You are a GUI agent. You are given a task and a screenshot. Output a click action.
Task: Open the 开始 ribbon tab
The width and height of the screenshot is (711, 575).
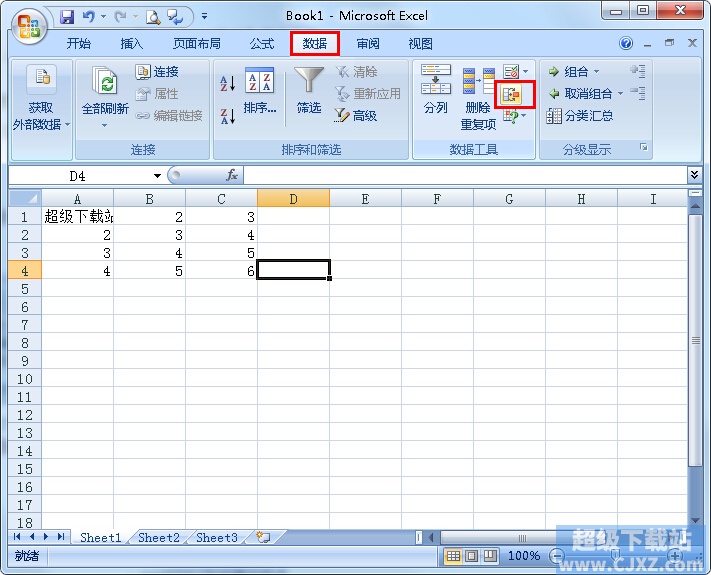[x=78, y=44]
